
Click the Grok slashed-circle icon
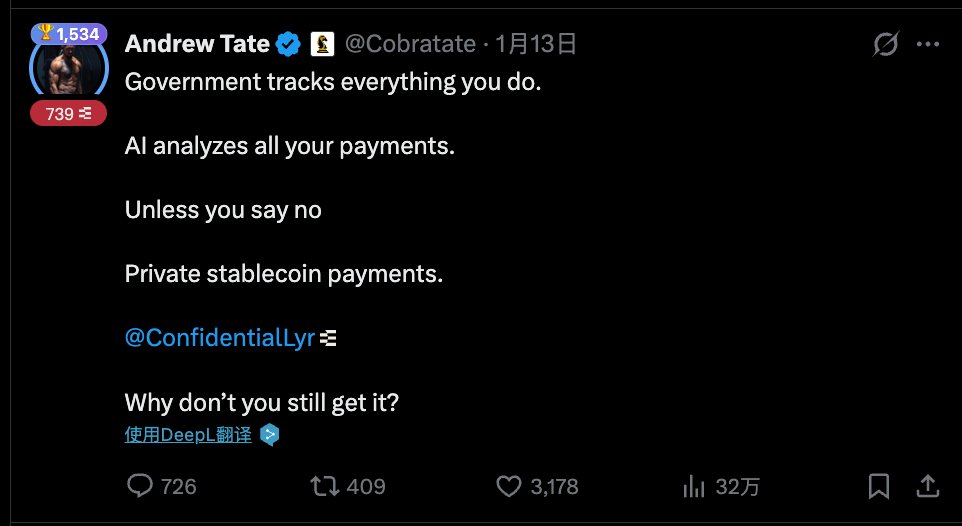pyautogui.click(x=885, y=44)
